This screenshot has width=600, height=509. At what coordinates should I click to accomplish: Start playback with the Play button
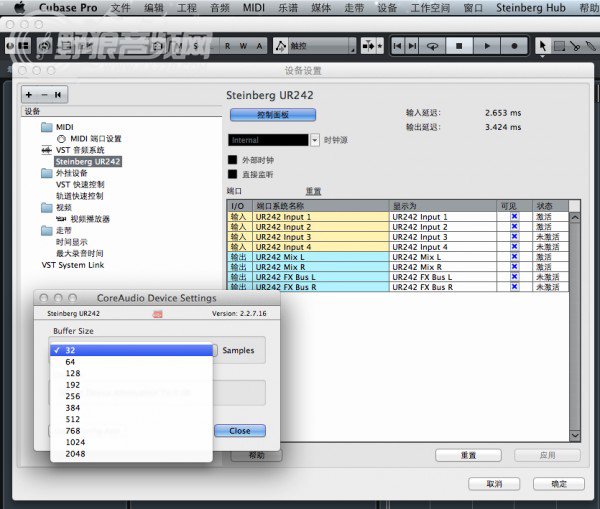487,46
